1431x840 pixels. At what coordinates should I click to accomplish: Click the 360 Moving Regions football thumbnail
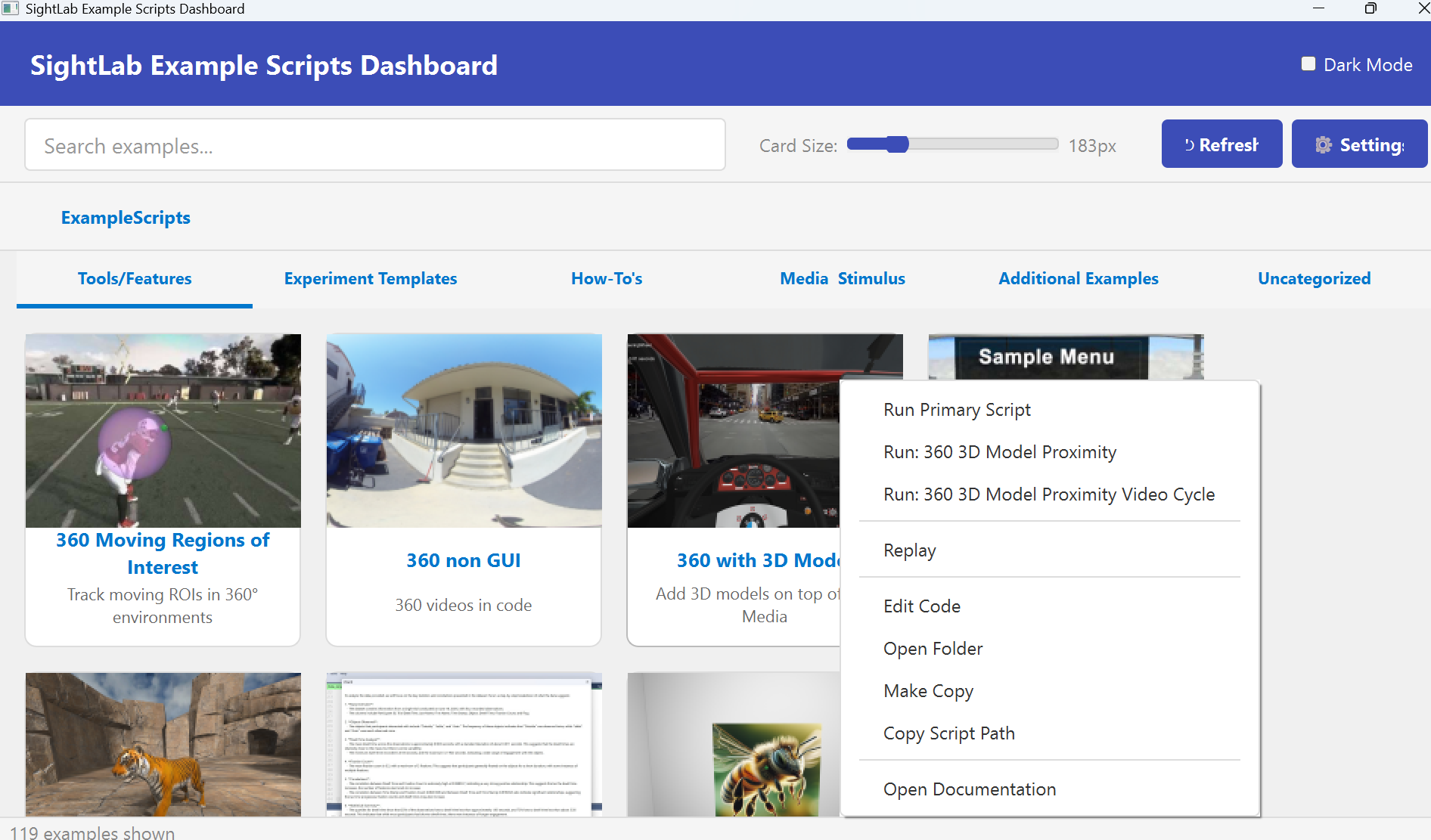click(x=163, y=430)
